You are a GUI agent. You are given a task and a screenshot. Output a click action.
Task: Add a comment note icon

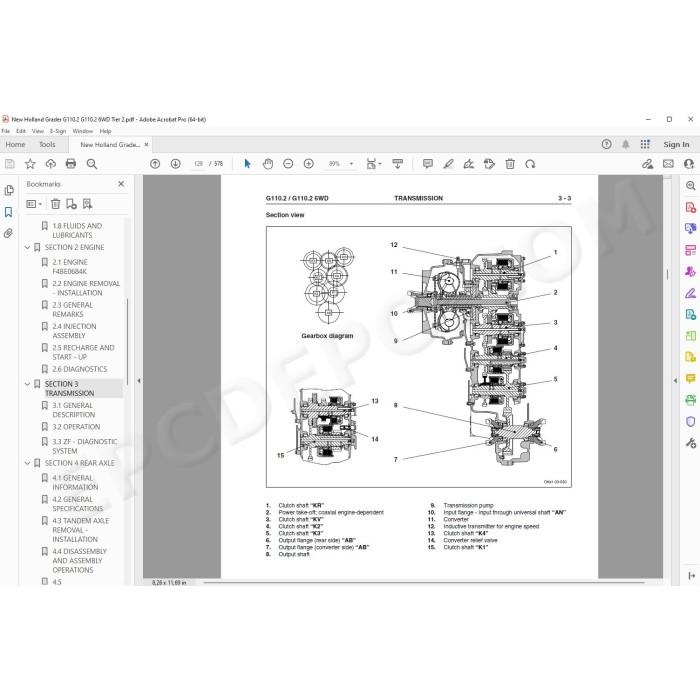pyautogui.click(x=428, y=164)
